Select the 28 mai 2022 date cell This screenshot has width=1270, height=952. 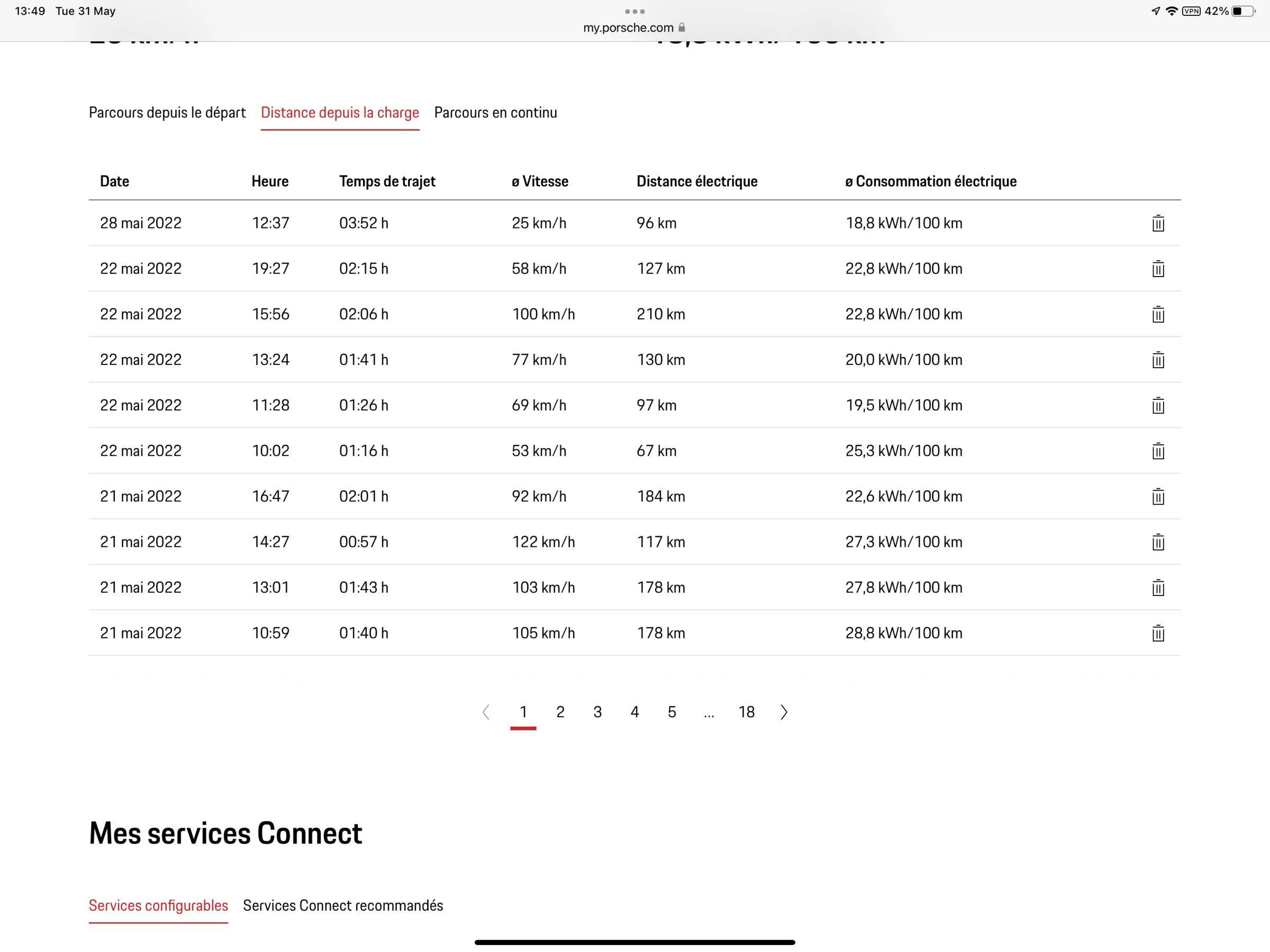coord(141,223)
